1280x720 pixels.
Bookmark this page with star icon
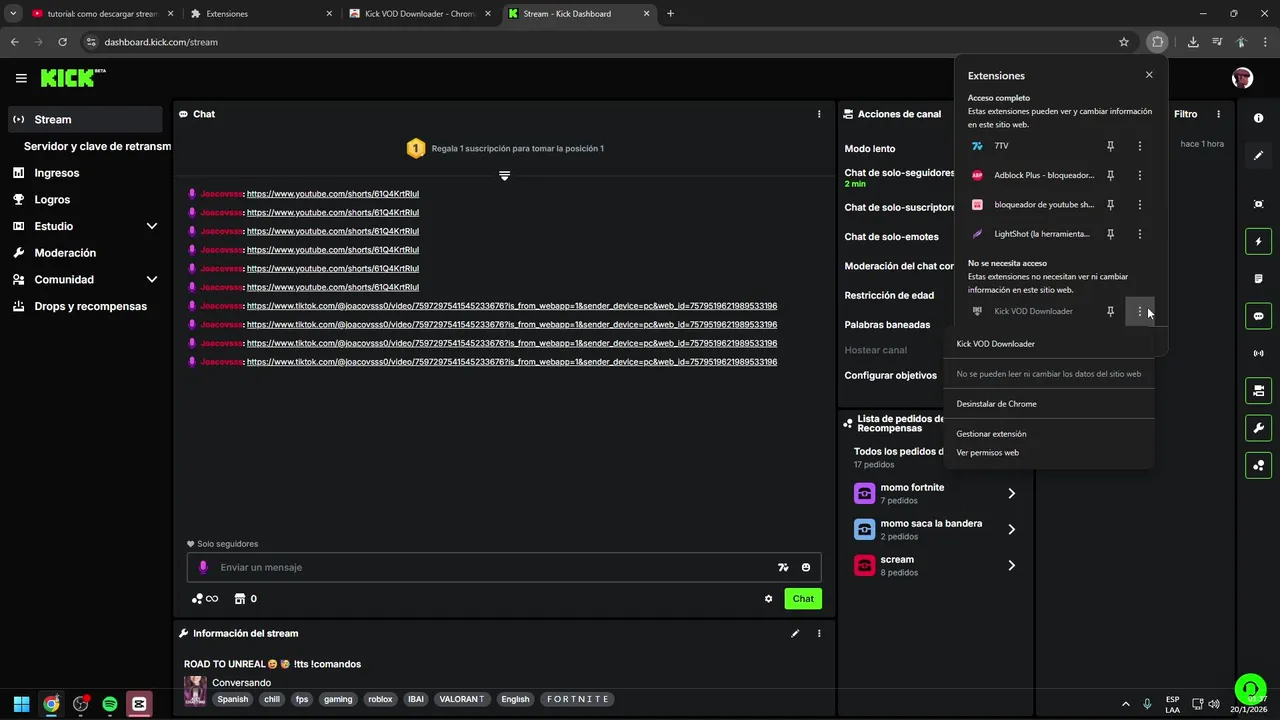1124,42
